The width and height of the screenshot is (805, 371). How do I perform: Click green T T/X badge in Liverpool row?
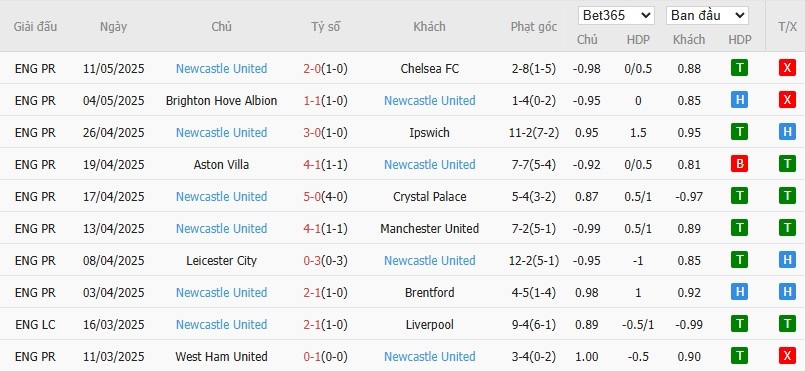click(787, 324)
